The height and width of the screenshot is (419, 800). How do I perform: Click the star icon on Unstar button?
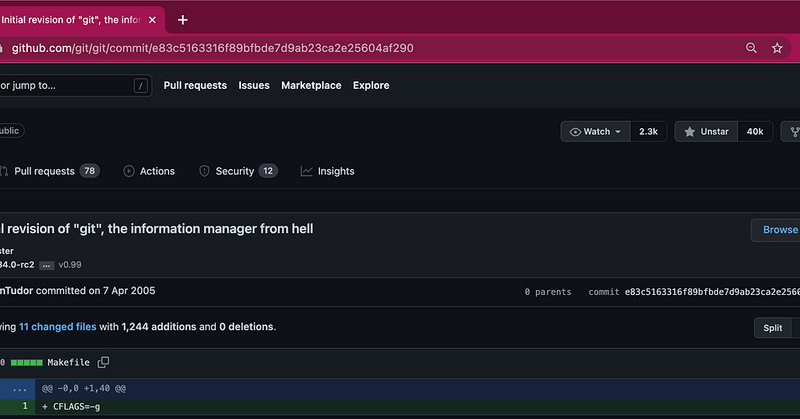coord(689,132)
